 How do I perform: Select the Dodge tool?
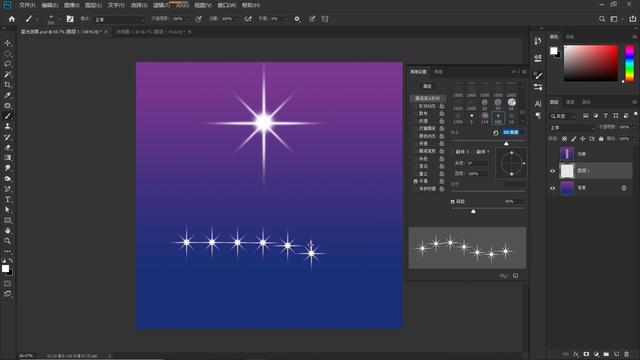click(7, 178)
